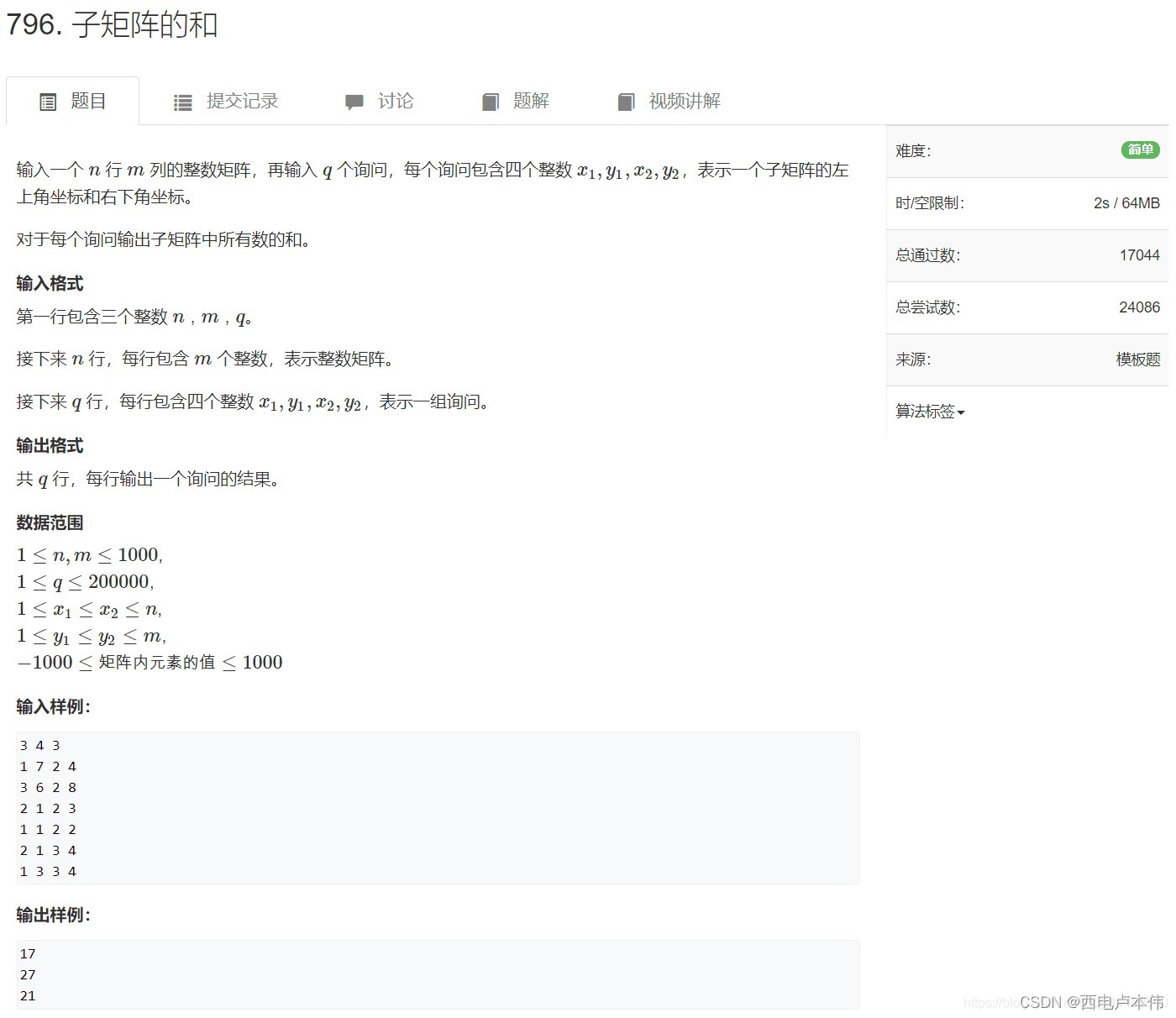Viewport: 1176px width, 1018px height.
Task: Switch to the 提交记录 tab
Action: [x=242, y=101]
